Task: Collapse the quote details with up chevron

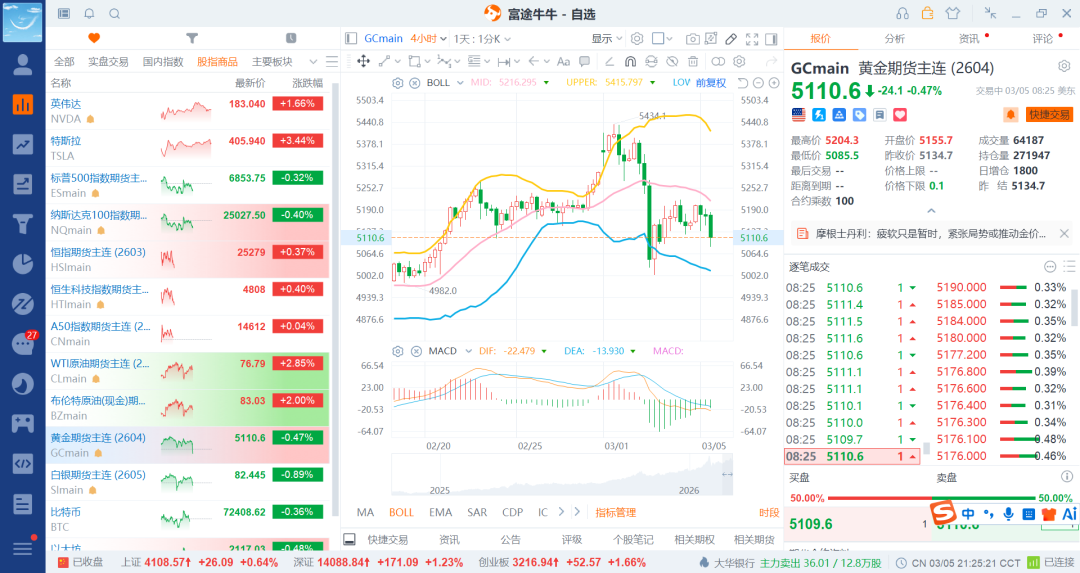Action: point(931,211)
